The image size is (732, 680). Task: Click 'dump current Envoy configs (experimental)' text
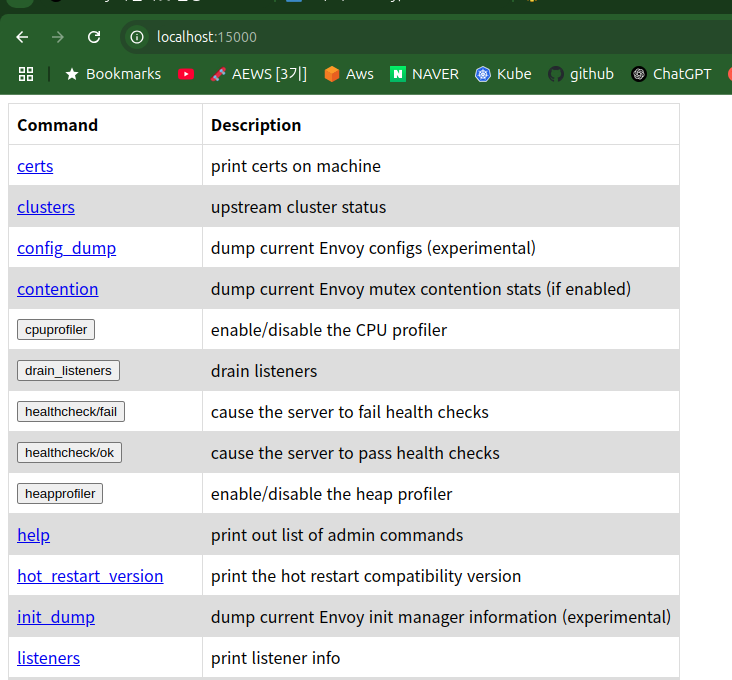point(373,248)
